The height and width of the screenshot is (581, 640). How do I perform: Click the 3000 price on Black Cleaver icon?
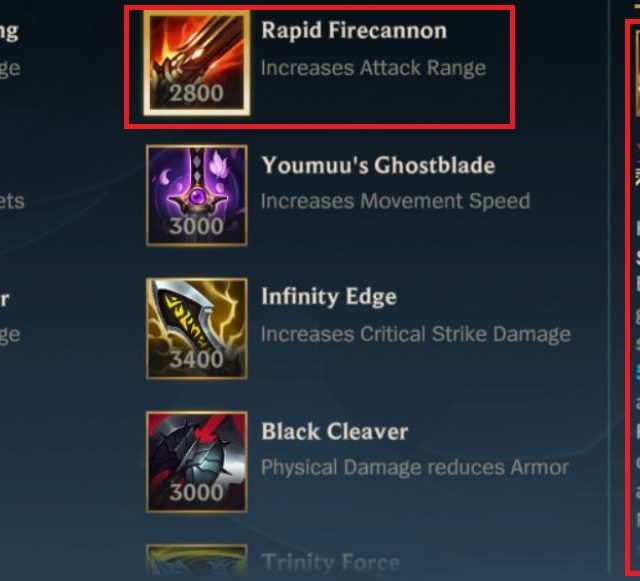click(197, 492)
